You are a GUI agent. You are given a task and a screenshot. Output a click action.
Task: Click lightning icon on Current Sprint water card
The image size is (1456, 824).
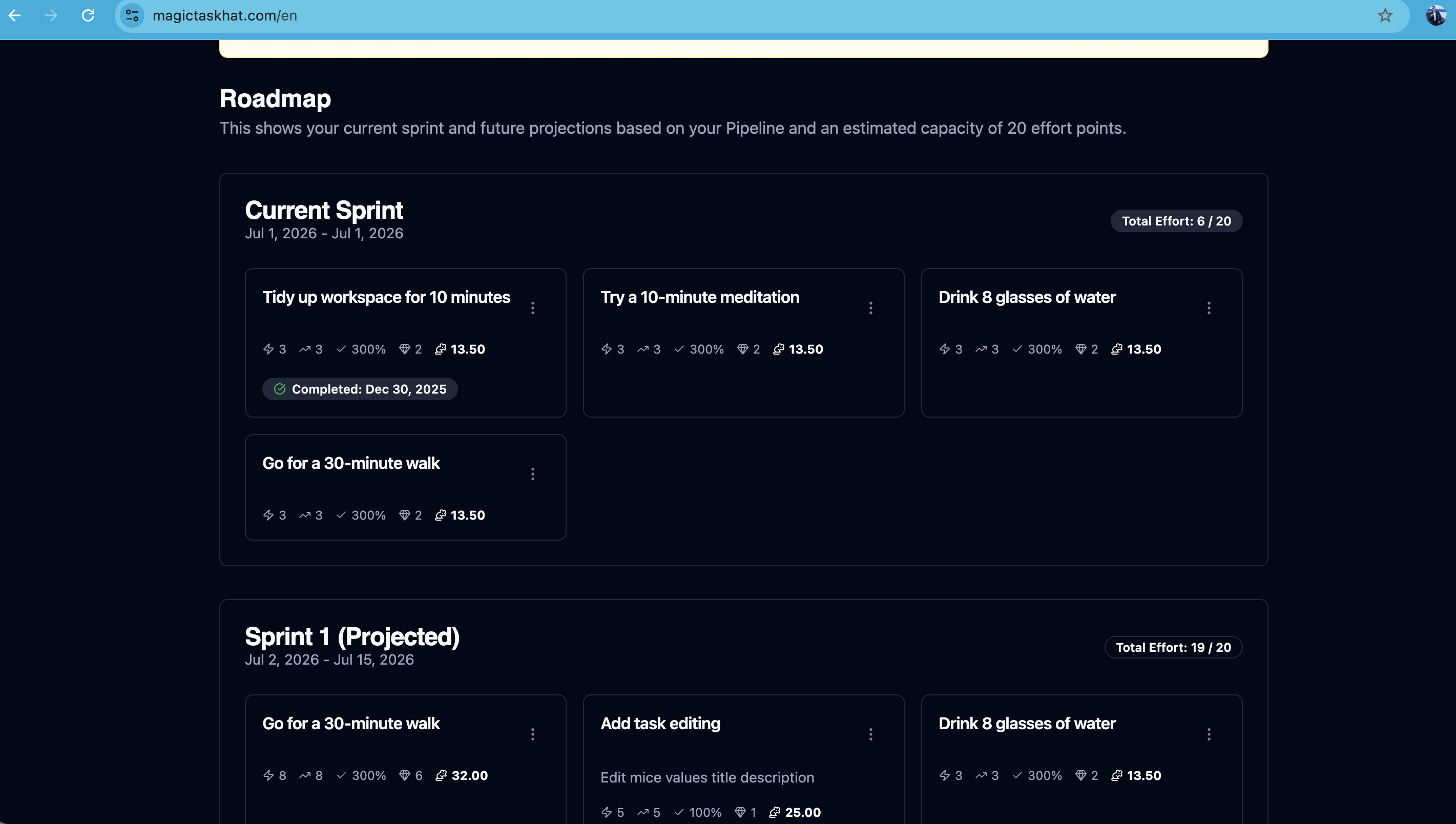pyautogui.click(x=944, y=348)
